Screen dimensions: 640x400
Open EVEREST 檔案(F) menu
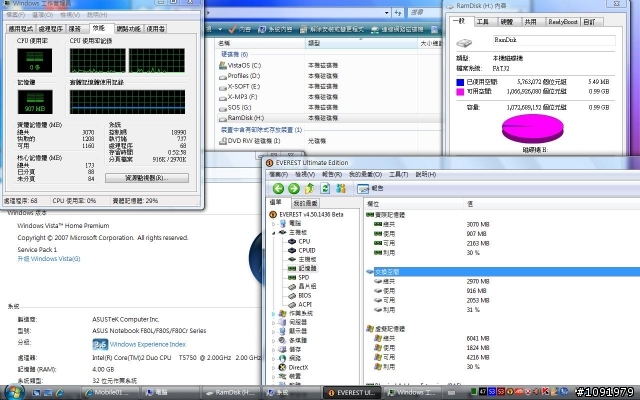coord(278,174)
